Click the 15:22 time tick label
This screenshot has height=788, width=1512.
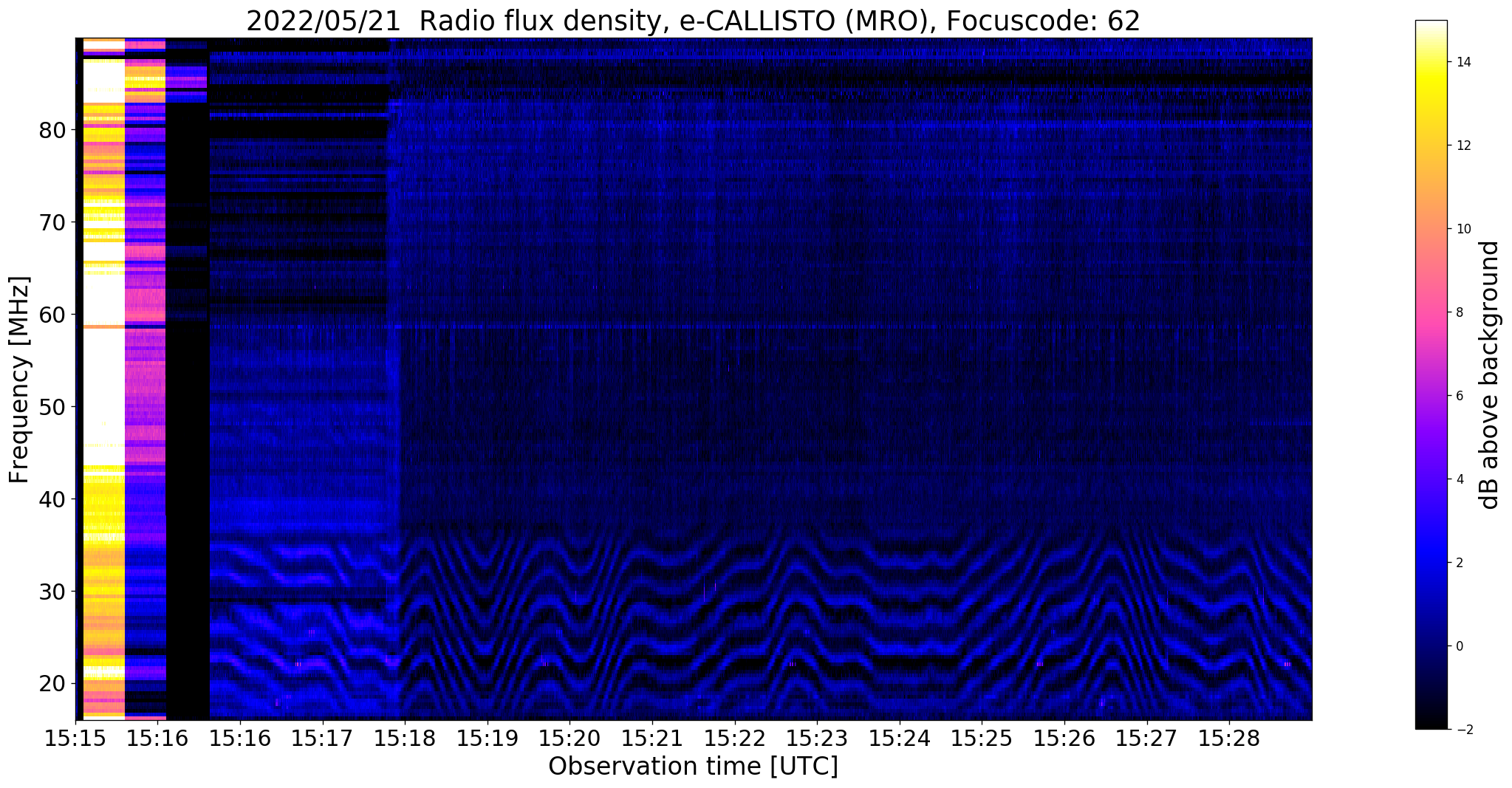pyautogui.click(x=734, y=739)
